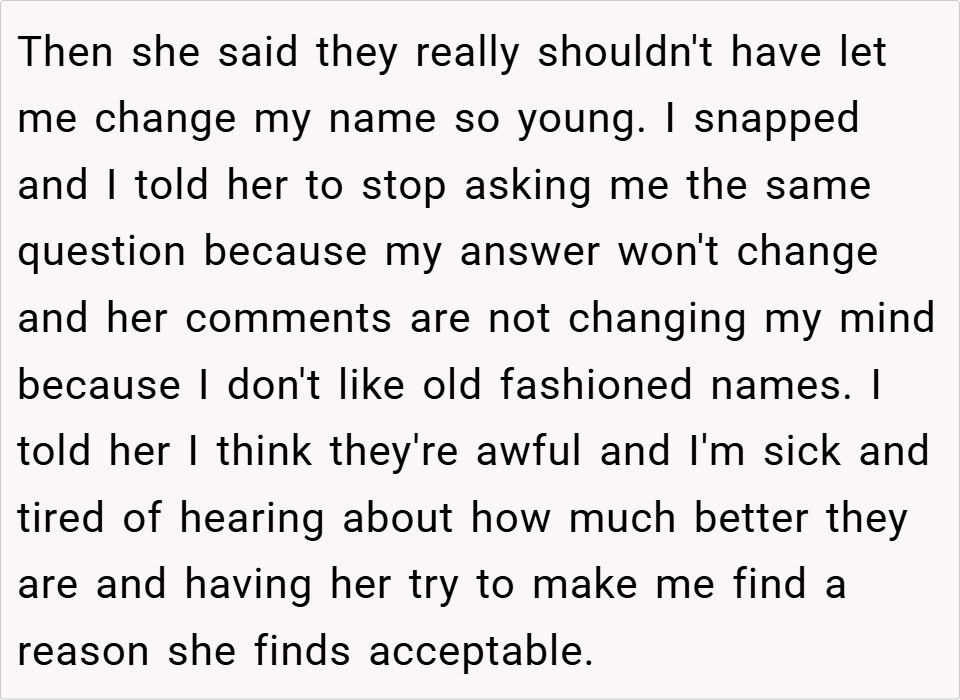Click the word "comments"
Viewport: 960px width, 700px height.
289,319
